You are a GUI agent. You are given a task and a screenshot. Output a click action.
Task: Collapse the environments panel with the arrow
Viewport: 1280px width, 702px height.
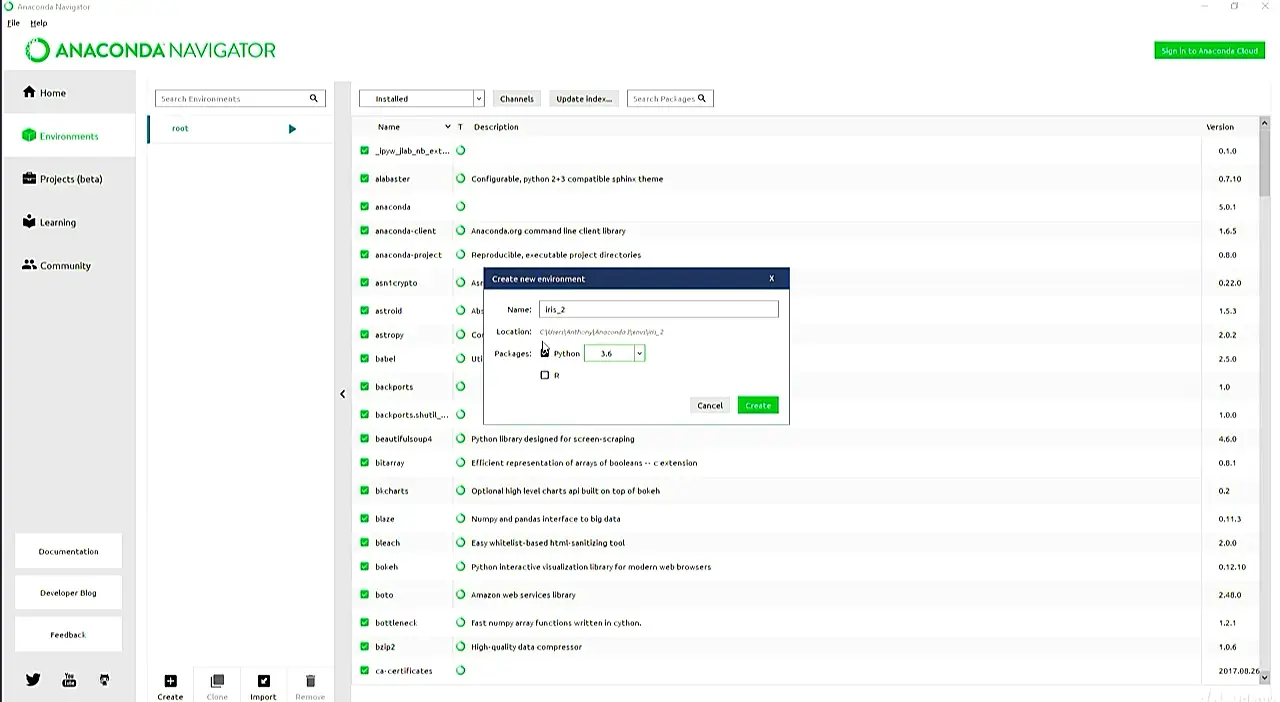pyautogui.click(x=342, y=394)
